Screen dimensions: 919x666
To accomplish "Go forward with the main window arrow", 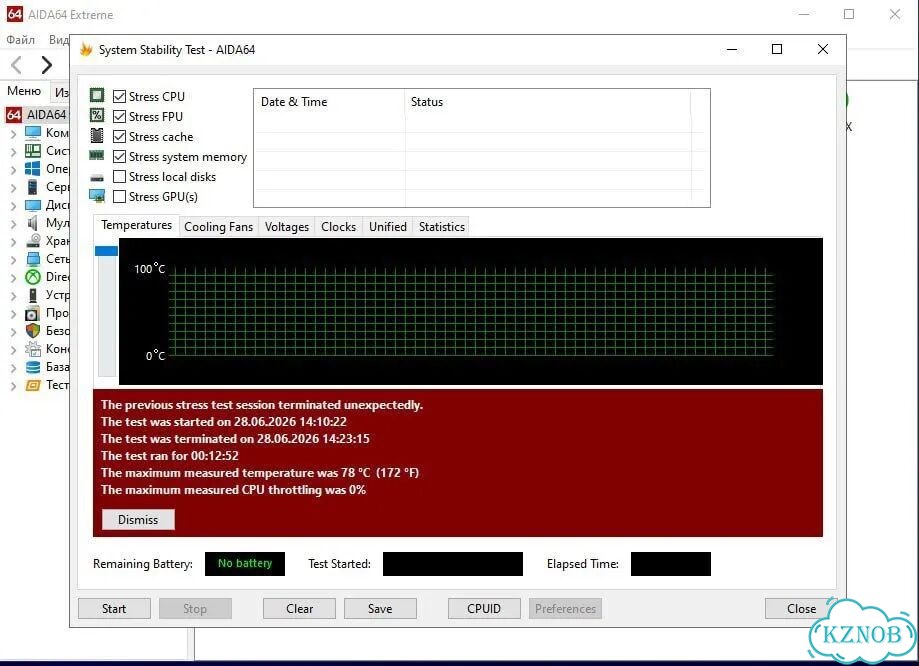I will pos(47,64).
